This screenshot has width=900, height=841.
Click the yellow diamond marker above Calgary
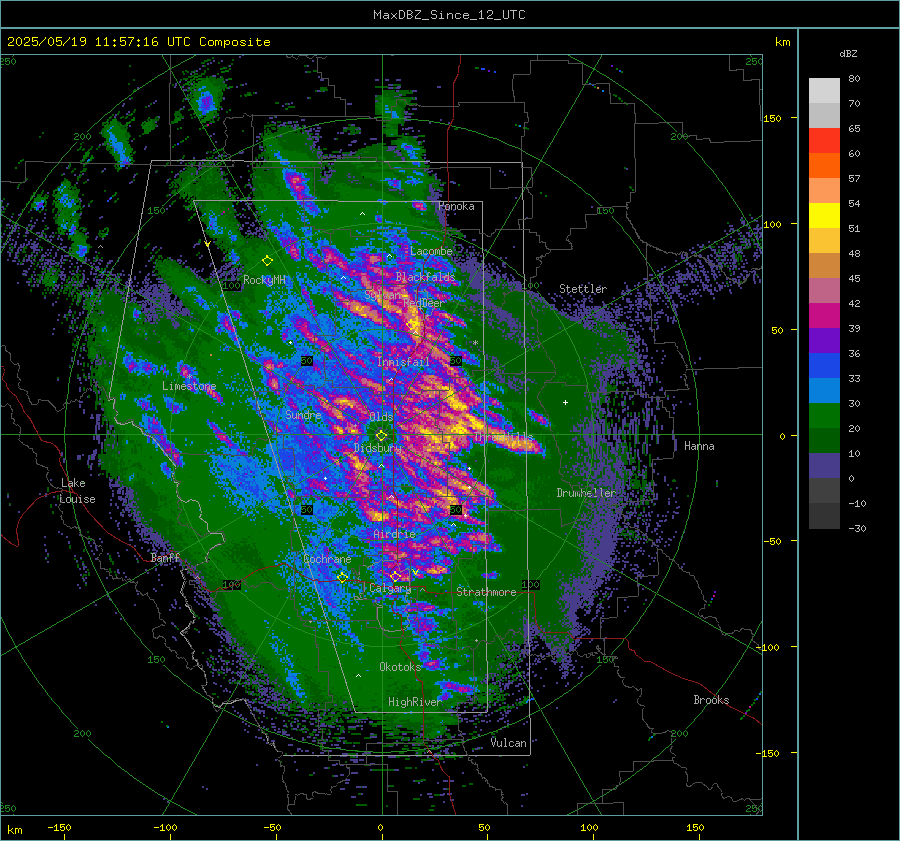pos(395,576)
